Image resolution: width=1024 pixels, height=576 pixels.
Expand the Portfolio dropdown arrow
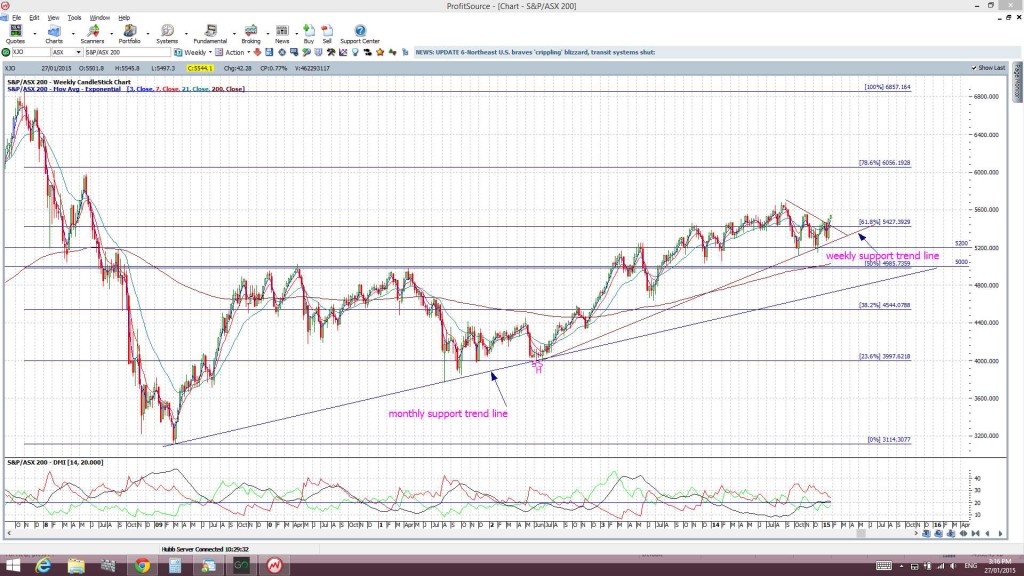tap(148, 34)
